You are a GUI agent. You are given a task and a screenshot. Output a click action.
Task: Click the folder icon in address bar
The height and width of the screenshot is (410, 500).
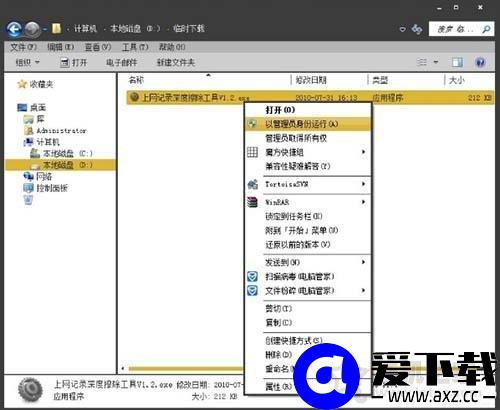[56, 29]
